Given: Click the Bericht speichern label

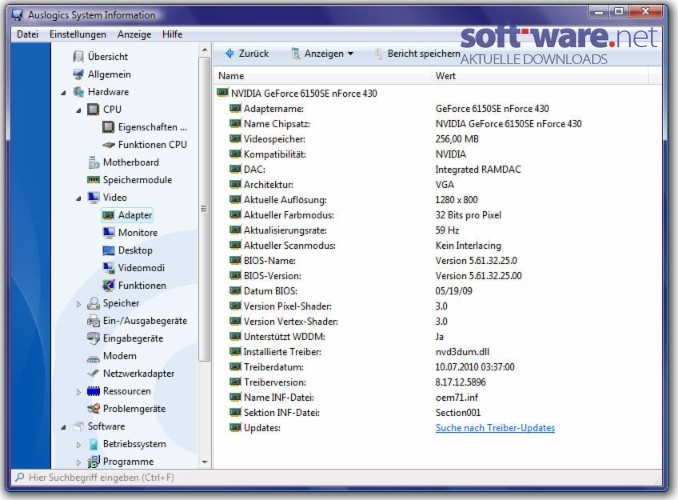Looking at the screenshot, I should [x=424, y=54].
